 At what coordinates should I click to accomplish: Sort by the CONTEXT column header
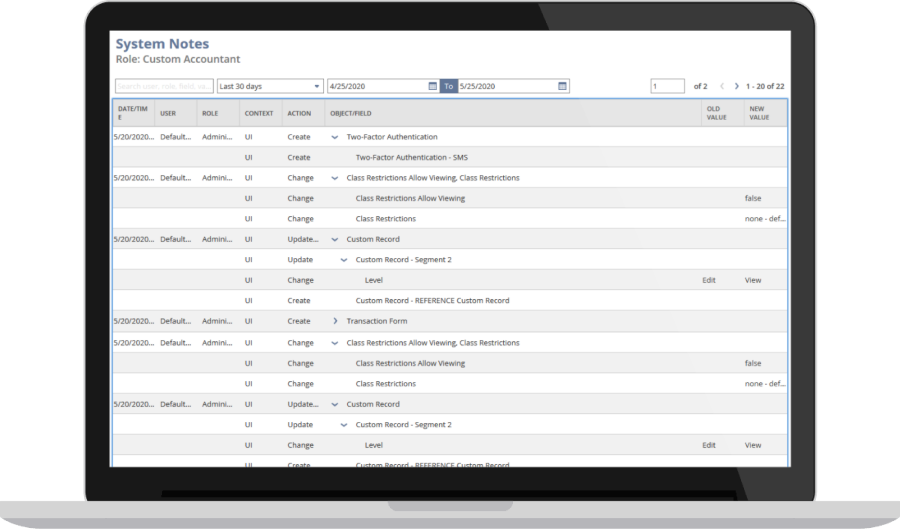click(x=259, y=114)
